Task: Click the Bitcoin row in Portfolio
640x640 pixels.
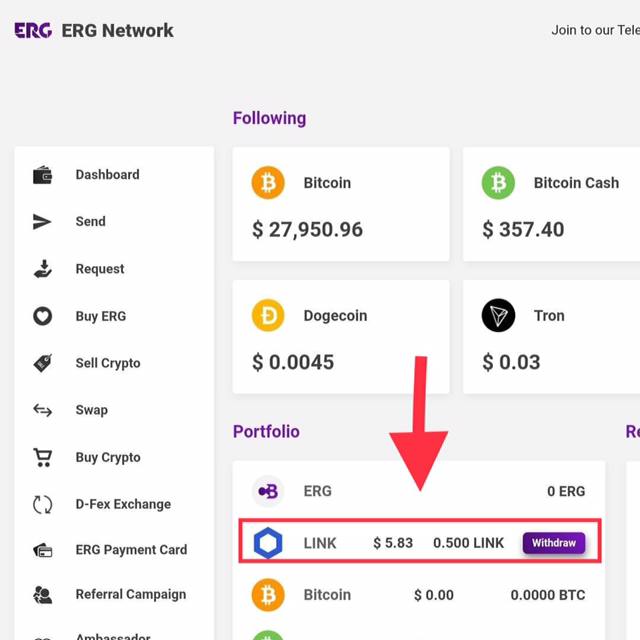Action: [418, 595]
